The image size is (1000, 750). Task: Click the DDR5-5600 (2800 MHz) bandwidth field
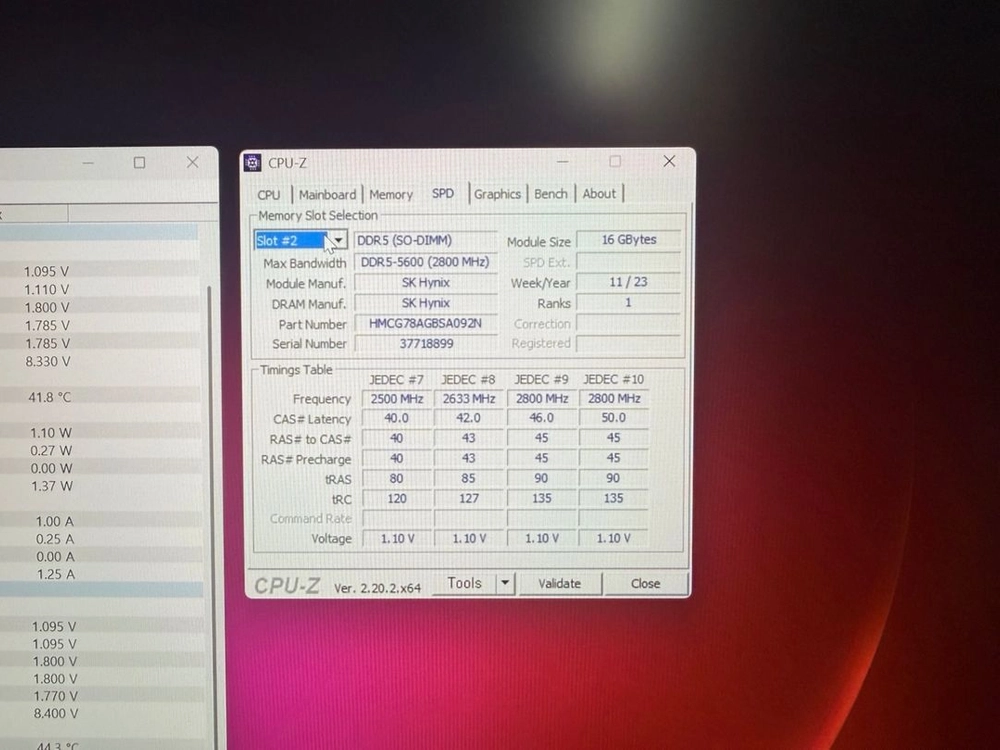[425, 262]
